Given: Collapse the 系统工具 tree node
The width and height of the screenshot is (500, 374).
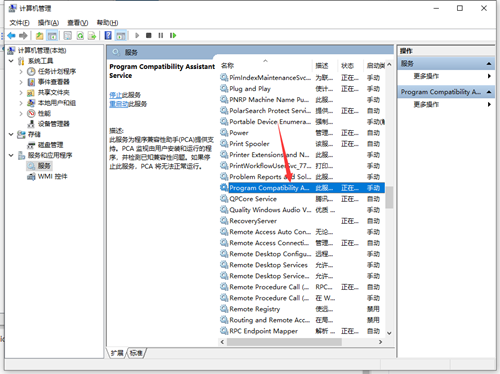Looking at the screenshot, I should pos(11,61).
